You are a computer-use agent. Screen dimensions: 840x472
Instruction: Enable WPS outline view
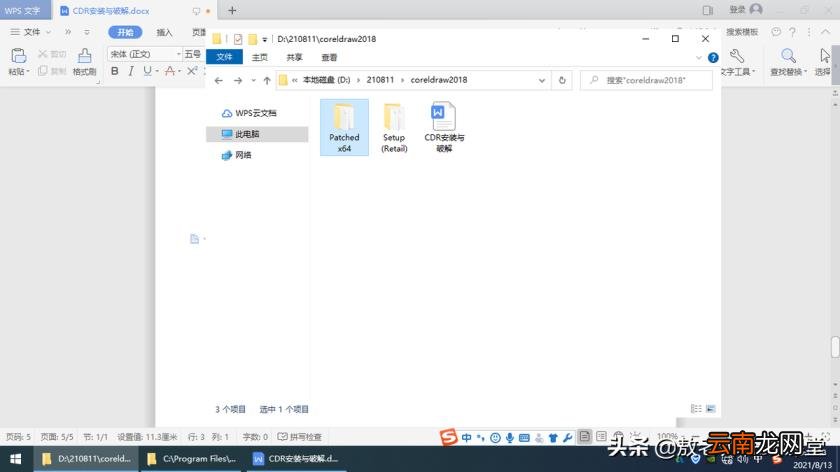tap(601, 436)
